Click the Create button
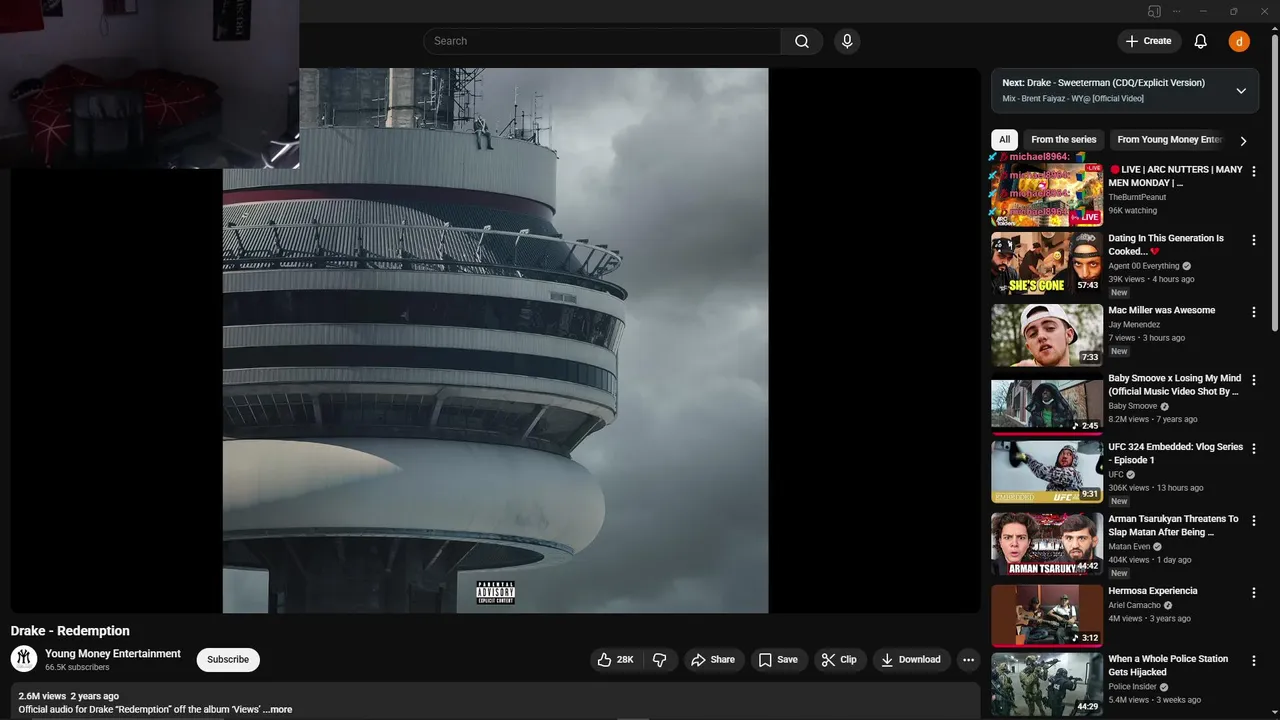The height and width of the screenshot is (720, 1280). (x=1149, y=41)
